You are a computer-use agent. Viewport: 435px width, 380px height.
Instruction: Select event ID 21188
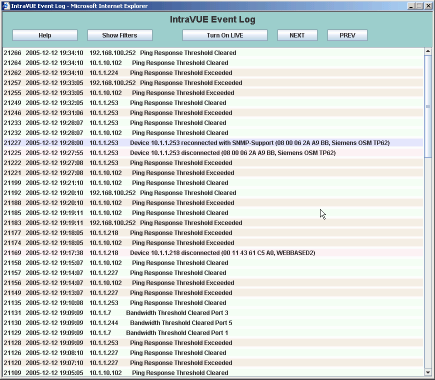tap(12, 203)
